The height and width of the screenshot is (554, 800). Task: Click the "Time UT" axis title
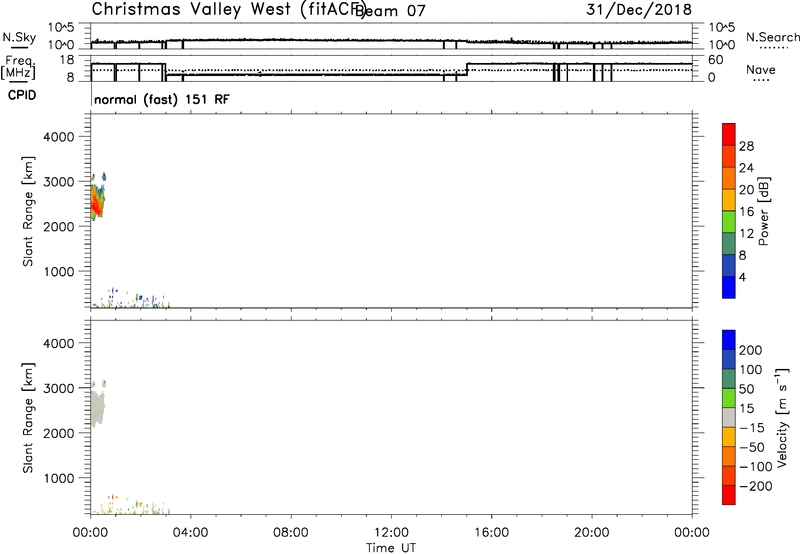391,548
